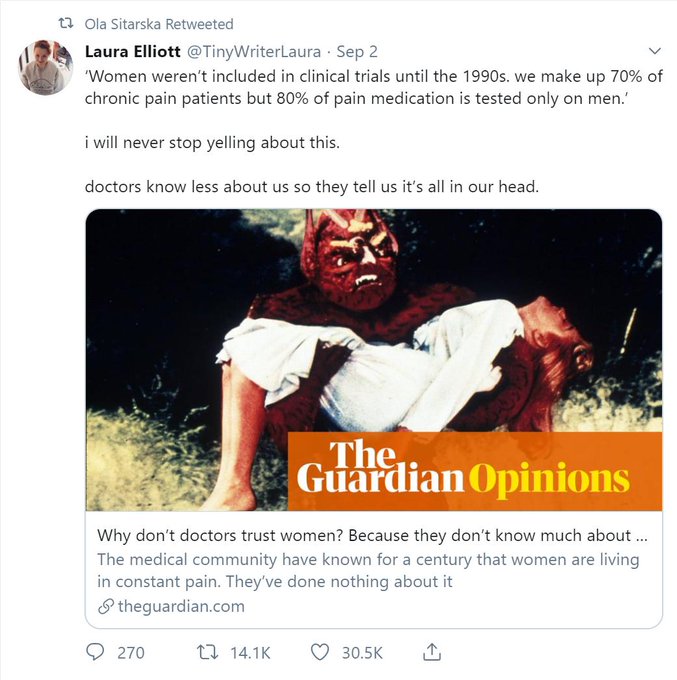677x680 pixels.
Task: Click the article description about constant pain
Action: click(367, 570)
